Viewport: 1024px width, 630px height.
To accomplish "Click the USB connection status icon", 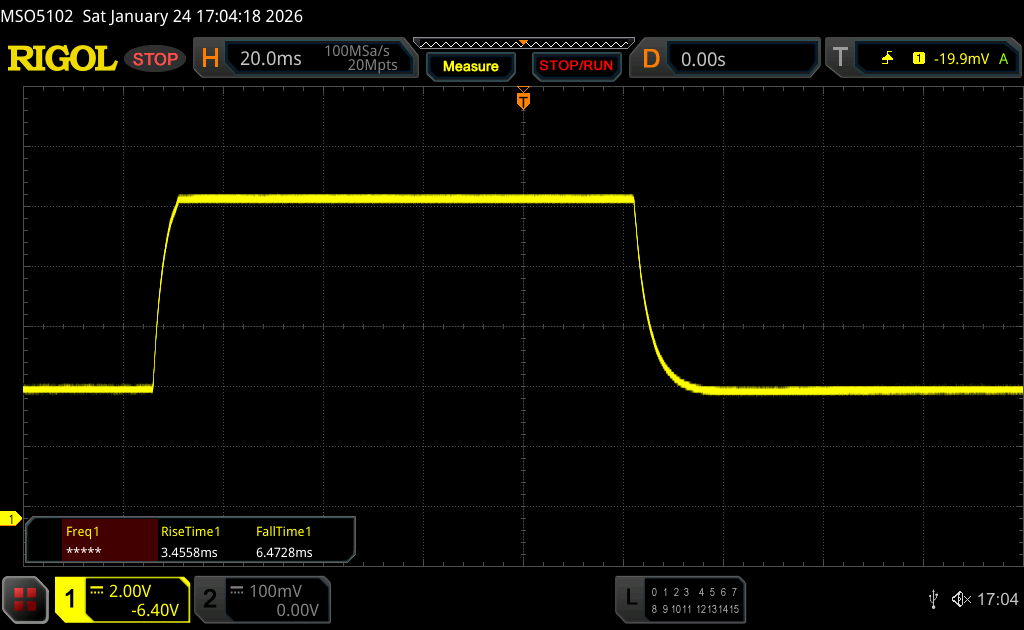I will click(933, 599).
